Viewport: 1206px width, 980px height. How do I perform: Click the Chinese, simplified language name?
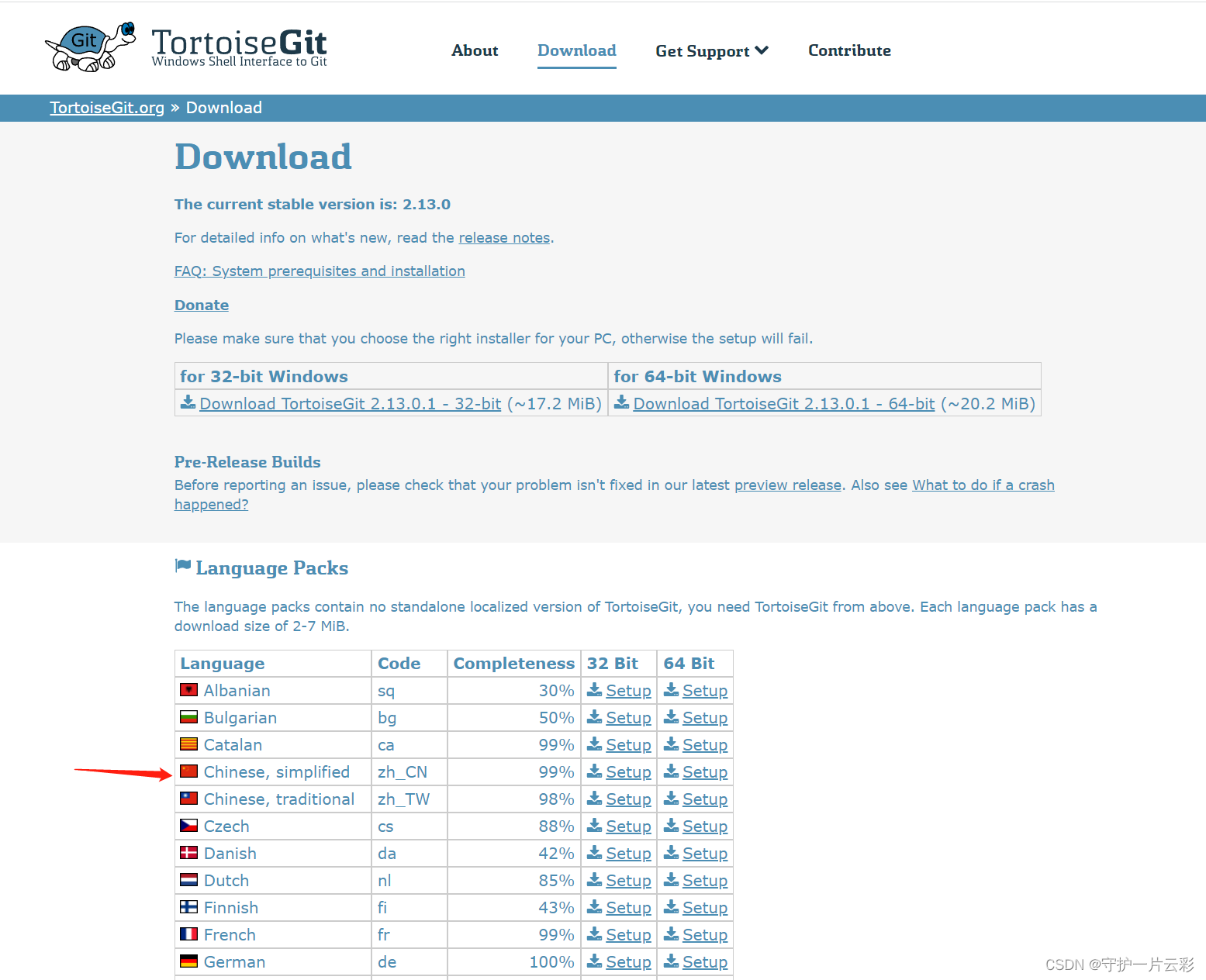tap(277, 772)
